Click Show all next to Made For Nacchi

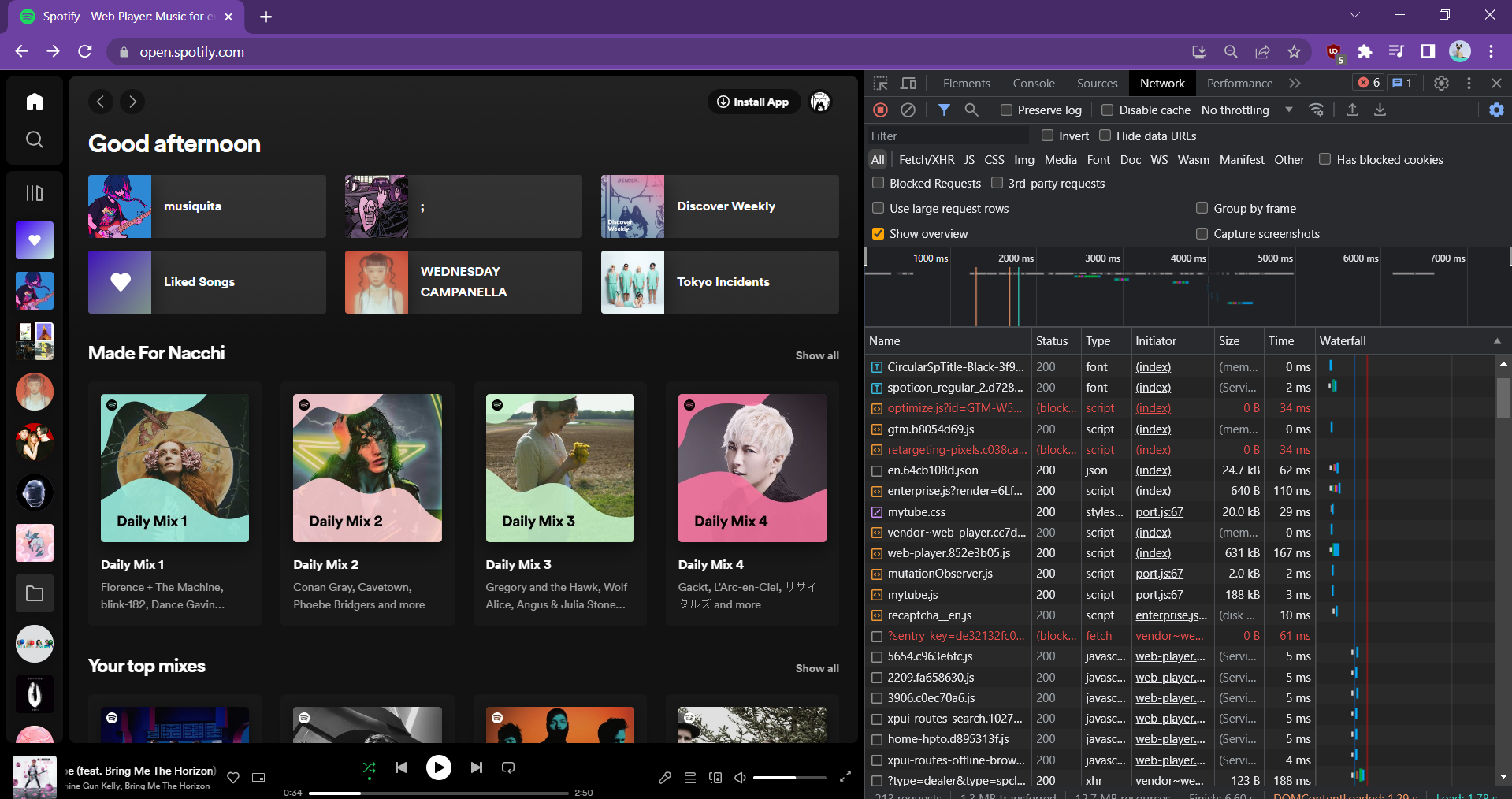pos(816,355)
